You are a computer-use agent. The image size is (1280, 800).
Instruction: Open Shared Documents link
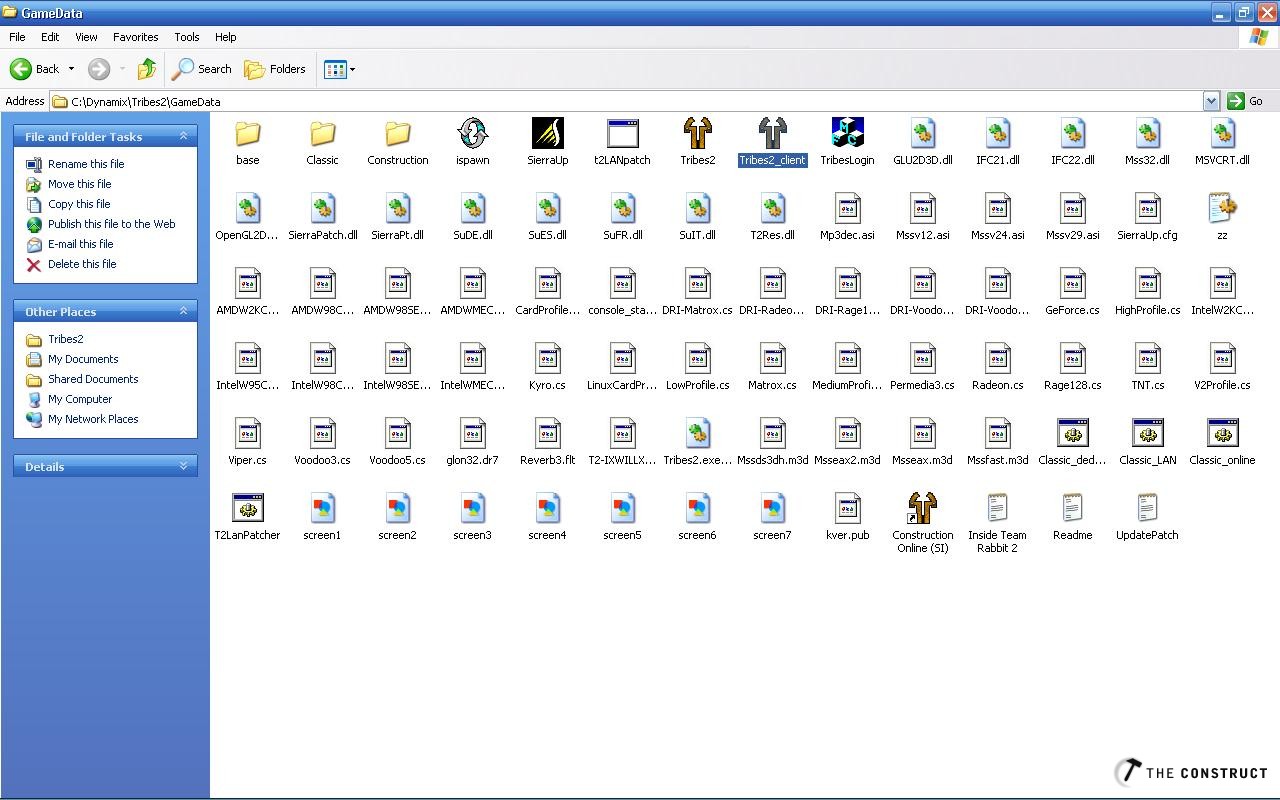pyautogui.click(x=93, y=379)
